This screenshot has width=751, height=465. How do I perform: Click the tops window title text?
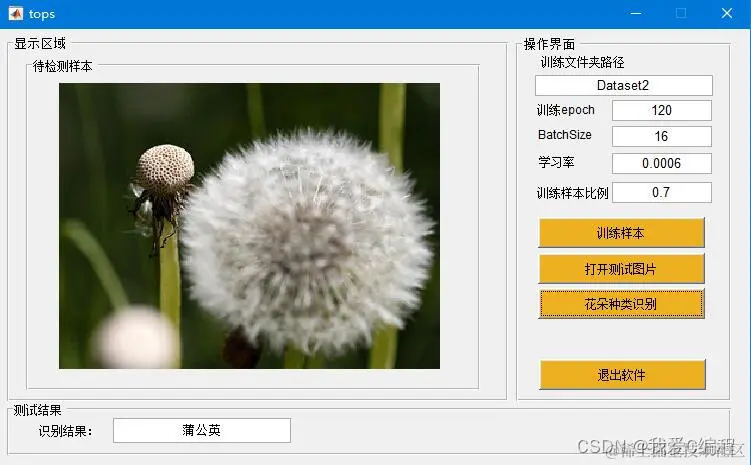tap(42, 14)
